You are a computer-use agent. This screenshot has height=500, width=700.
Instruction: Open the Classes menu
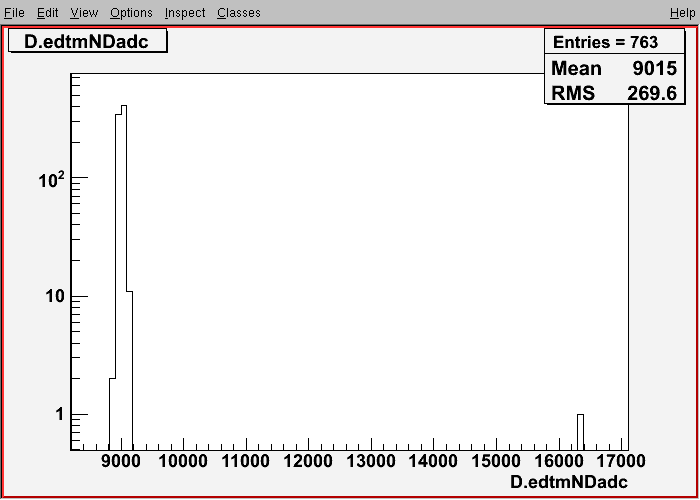pyautogui.click(x=239, y=13)
